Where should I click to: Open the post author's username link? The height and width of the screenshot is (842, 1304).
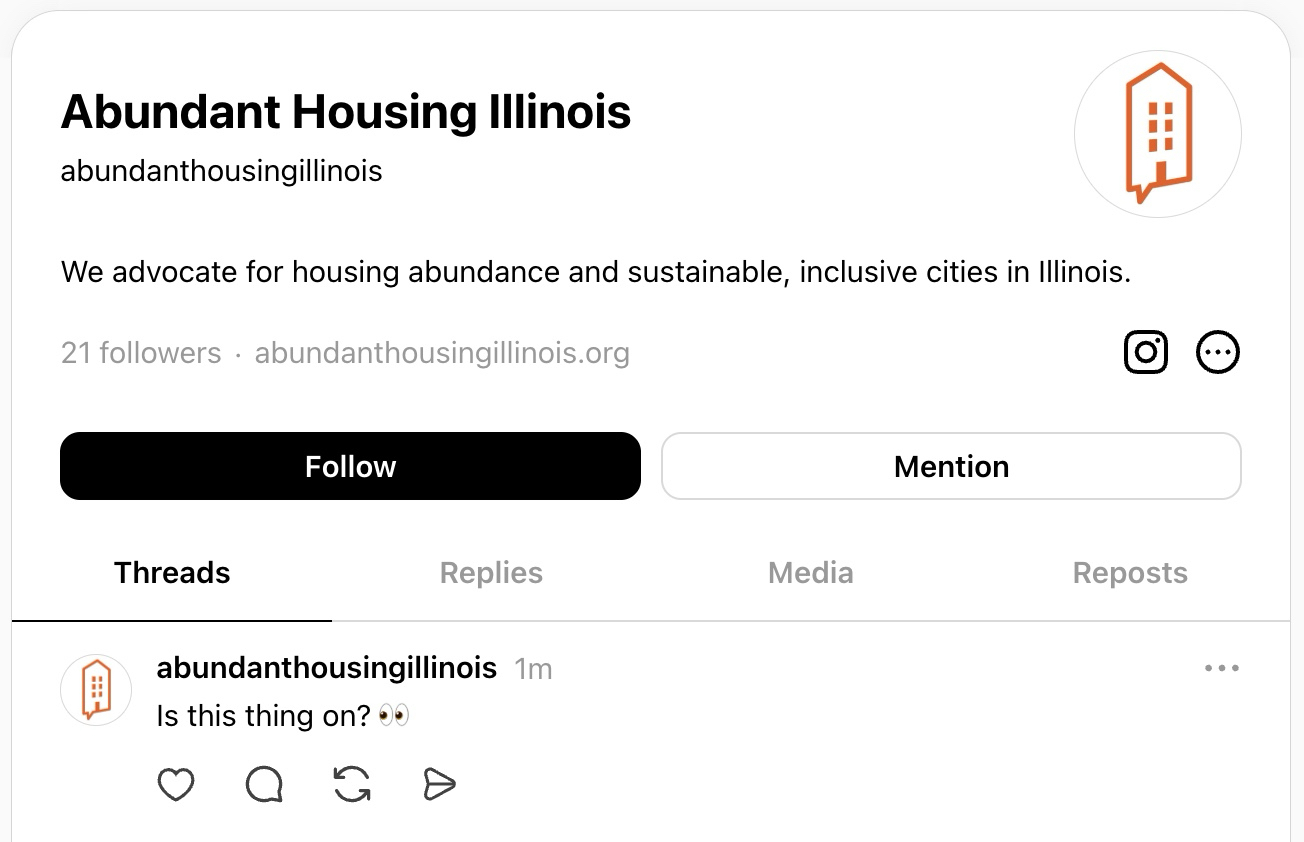pos(327,667)
